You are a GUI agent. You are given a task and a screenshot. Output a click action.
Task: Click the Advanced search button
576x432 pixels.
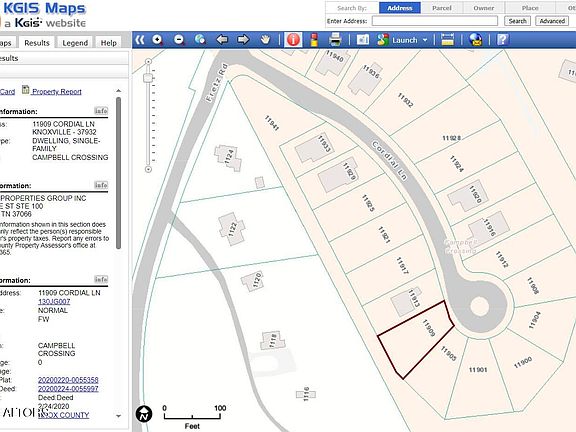pyautogui.click(x=552, y=21)
